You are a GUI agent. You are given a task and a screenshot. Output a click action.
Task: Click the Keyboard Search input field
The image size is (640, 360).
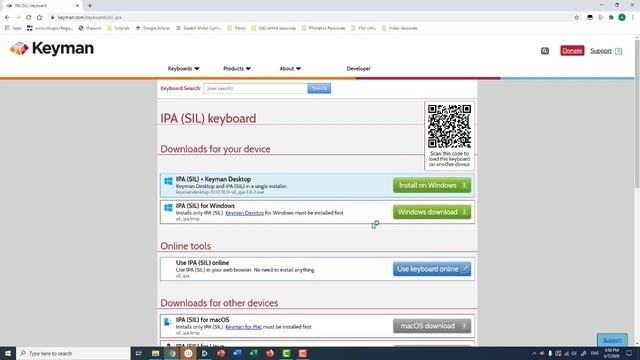(x=255, y=88)
